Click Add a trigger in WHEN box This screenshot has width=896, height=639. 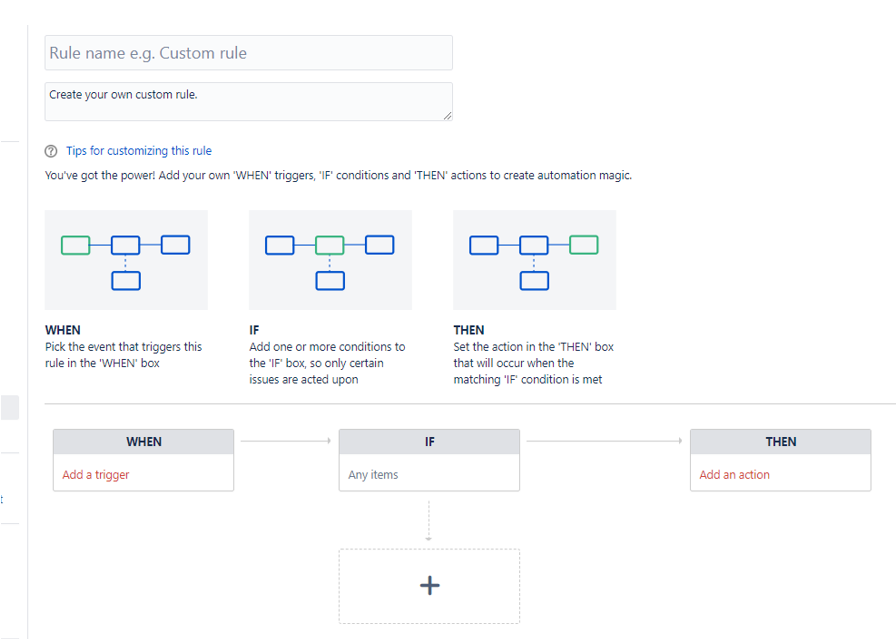pyautogui.click(x=96, y=475)
